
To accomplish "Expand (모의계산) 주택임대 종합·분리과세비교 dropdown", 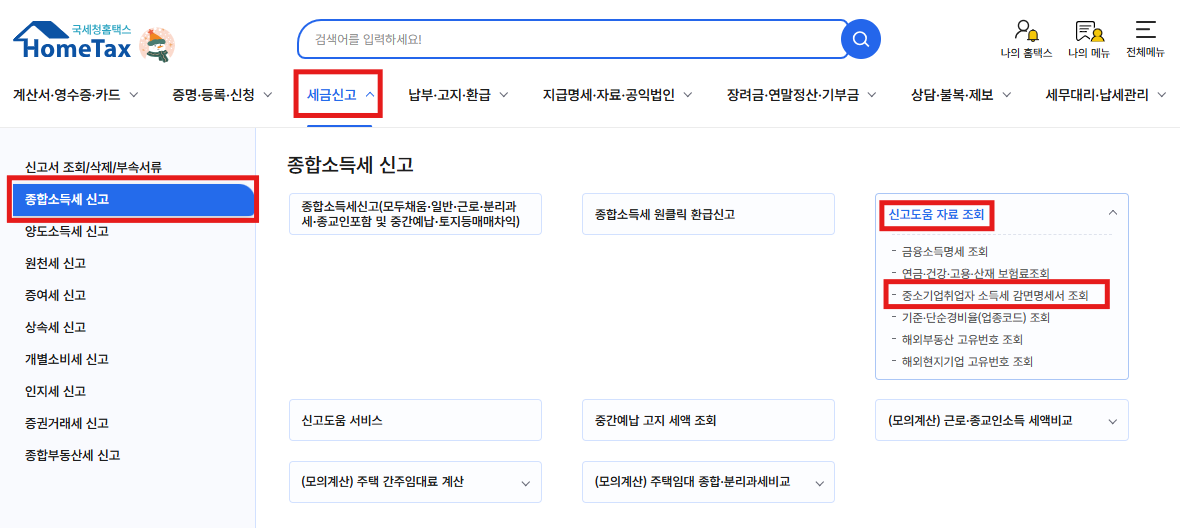I will click(819, 483).
